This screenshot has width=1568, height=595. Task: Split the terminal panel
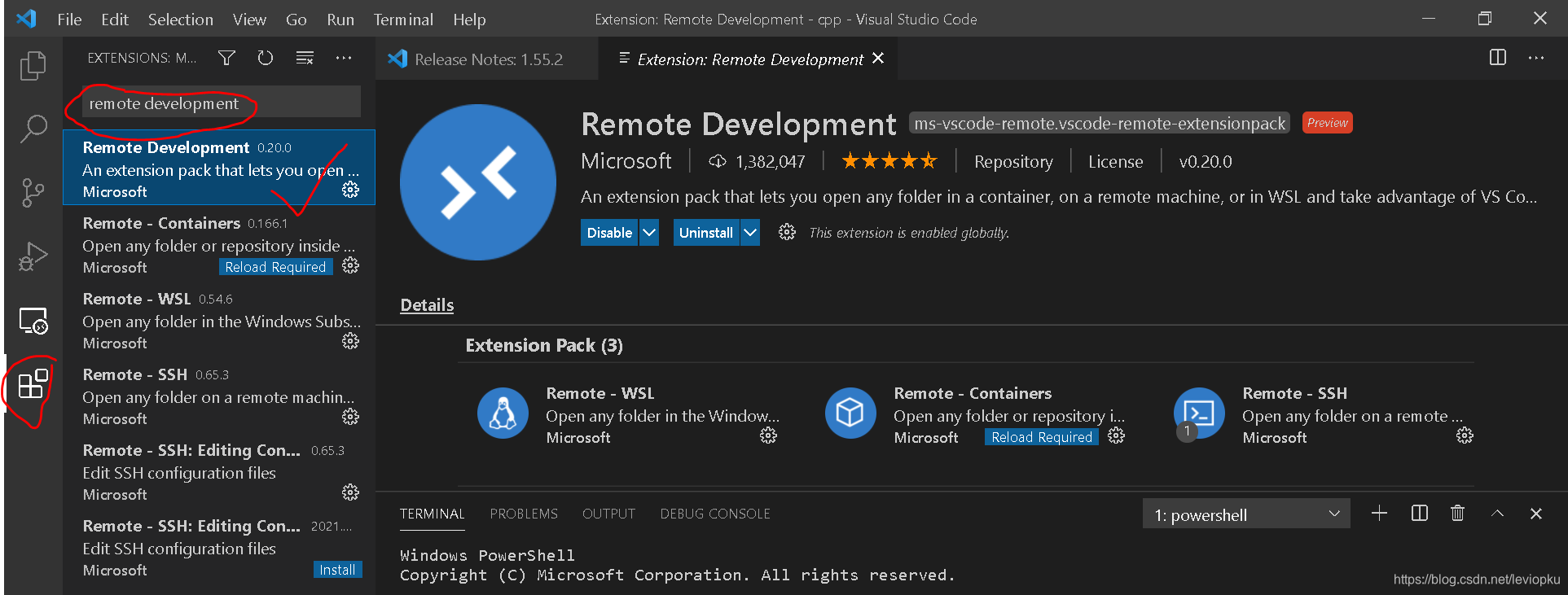(1419, 513)
